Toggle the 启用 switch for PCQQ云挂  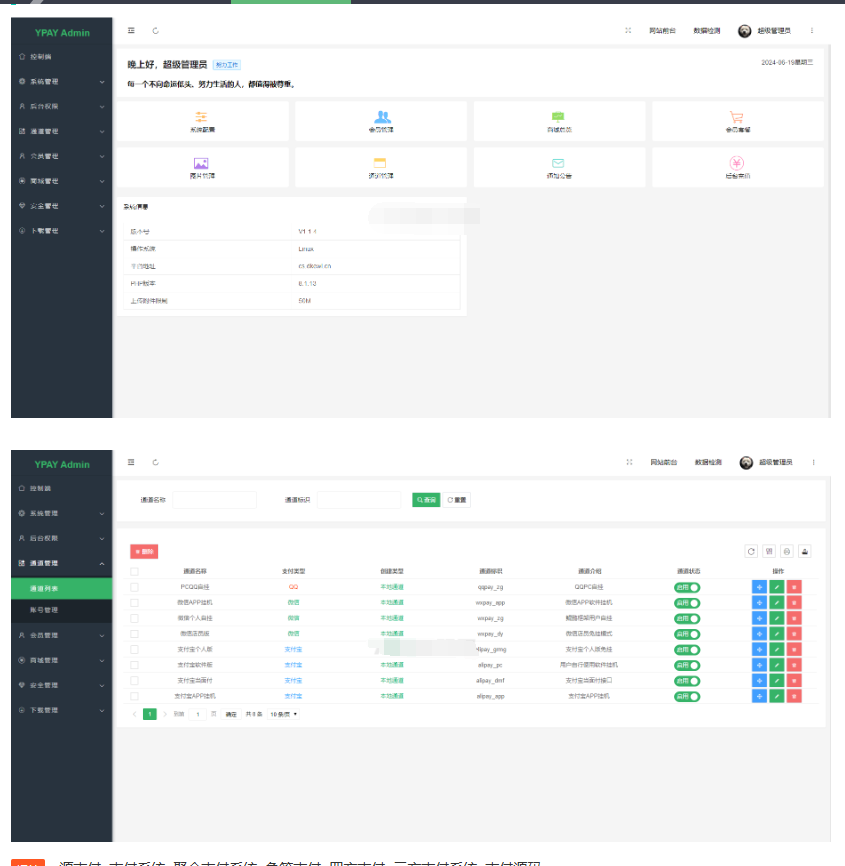point(687,588)
